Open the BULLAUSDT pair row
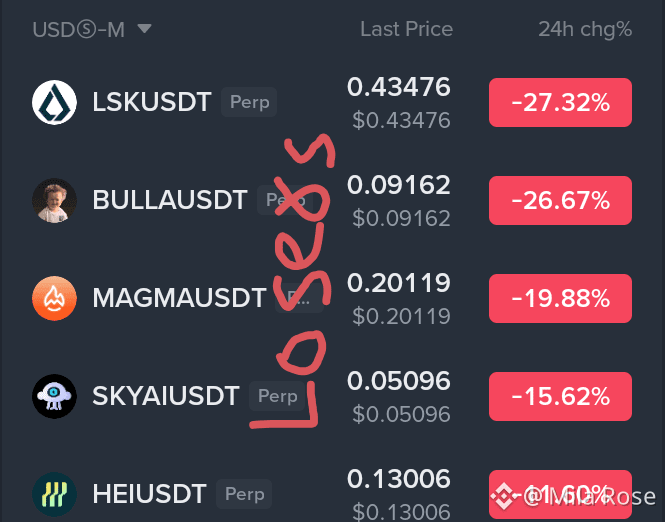The width and height of the screenshot is (665, 522). click(x=332, y=200)
